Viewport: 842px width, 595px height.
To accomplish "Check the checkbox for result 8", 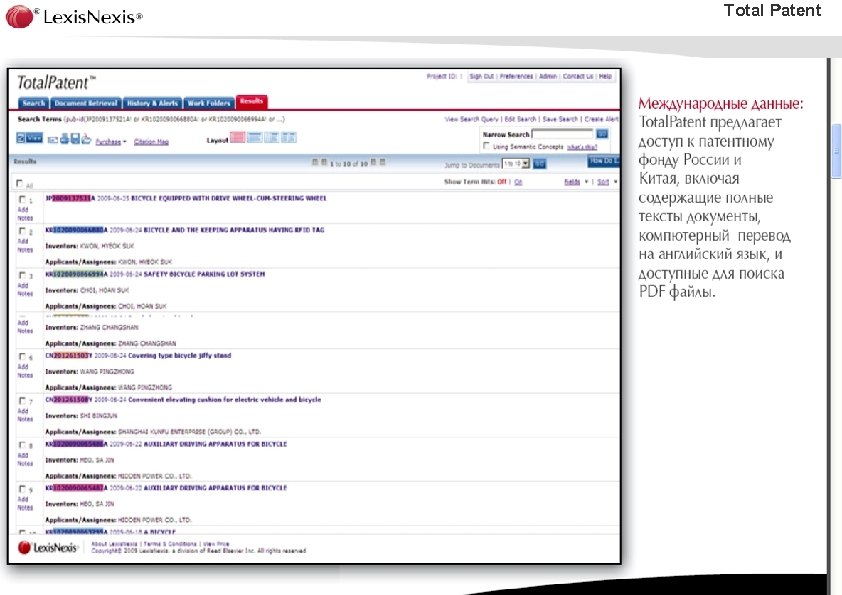I will pos(23,445).
